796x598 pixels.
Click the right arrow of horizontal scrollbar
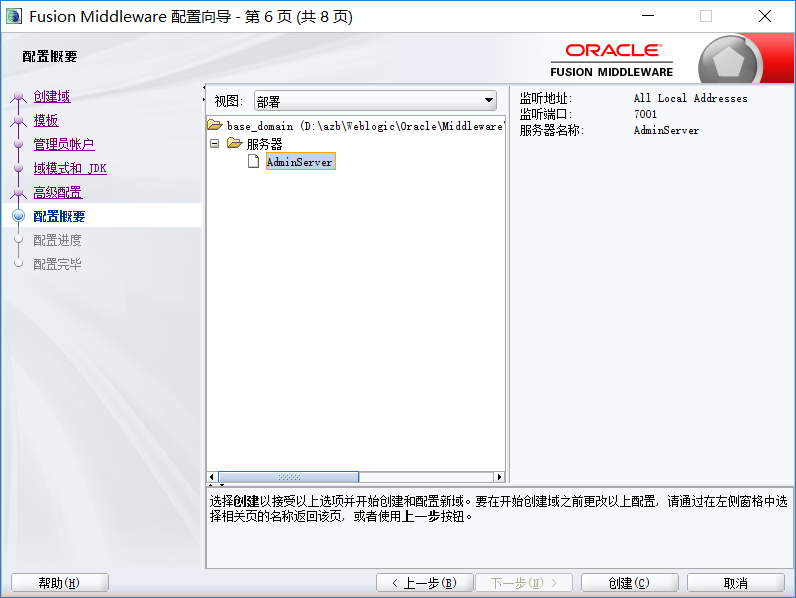coord(500,477)
